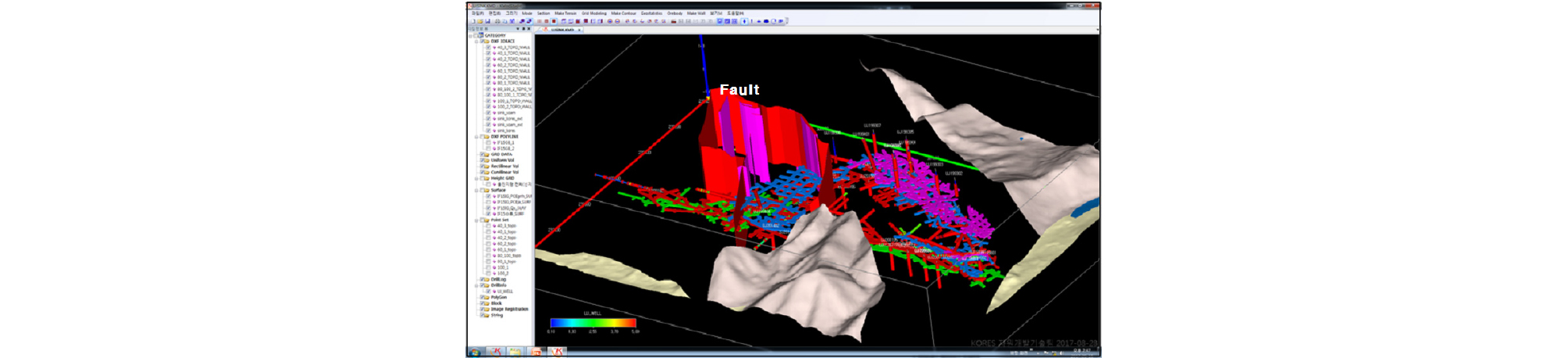This screenshot has width=1568, height=358.
Task: Click the zoom out minus icon
Action: point(617,21)
